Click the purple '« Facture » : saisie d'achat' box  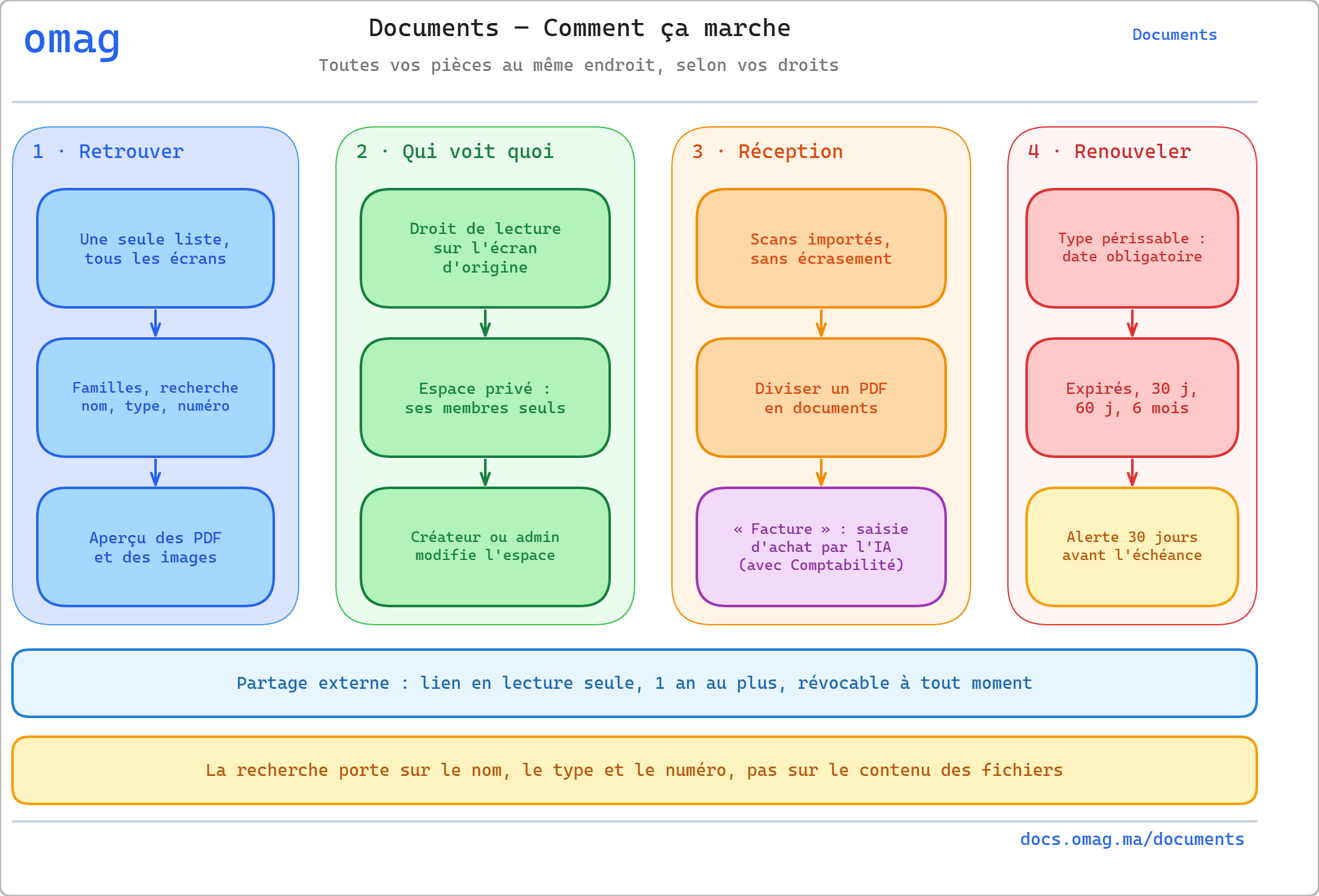pyautogui.click(x=821, y=547)
